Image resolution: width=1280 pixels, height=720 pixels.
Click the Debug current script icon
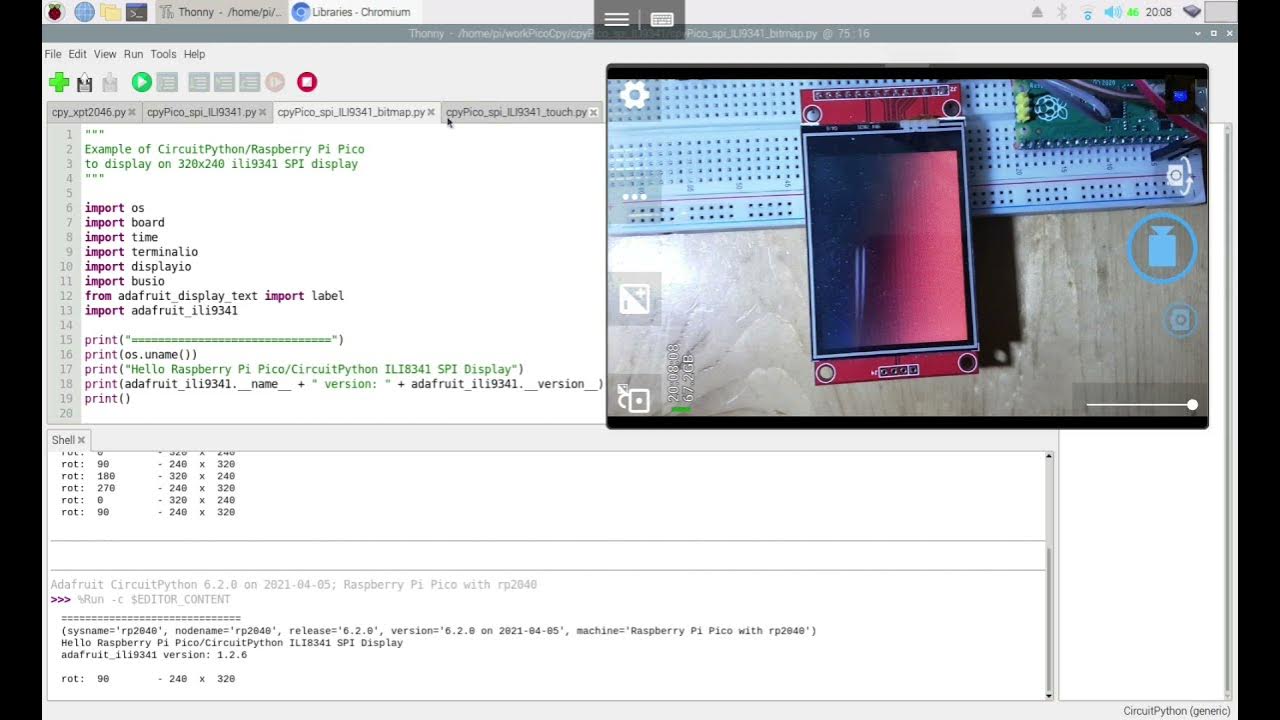[167, 82]
